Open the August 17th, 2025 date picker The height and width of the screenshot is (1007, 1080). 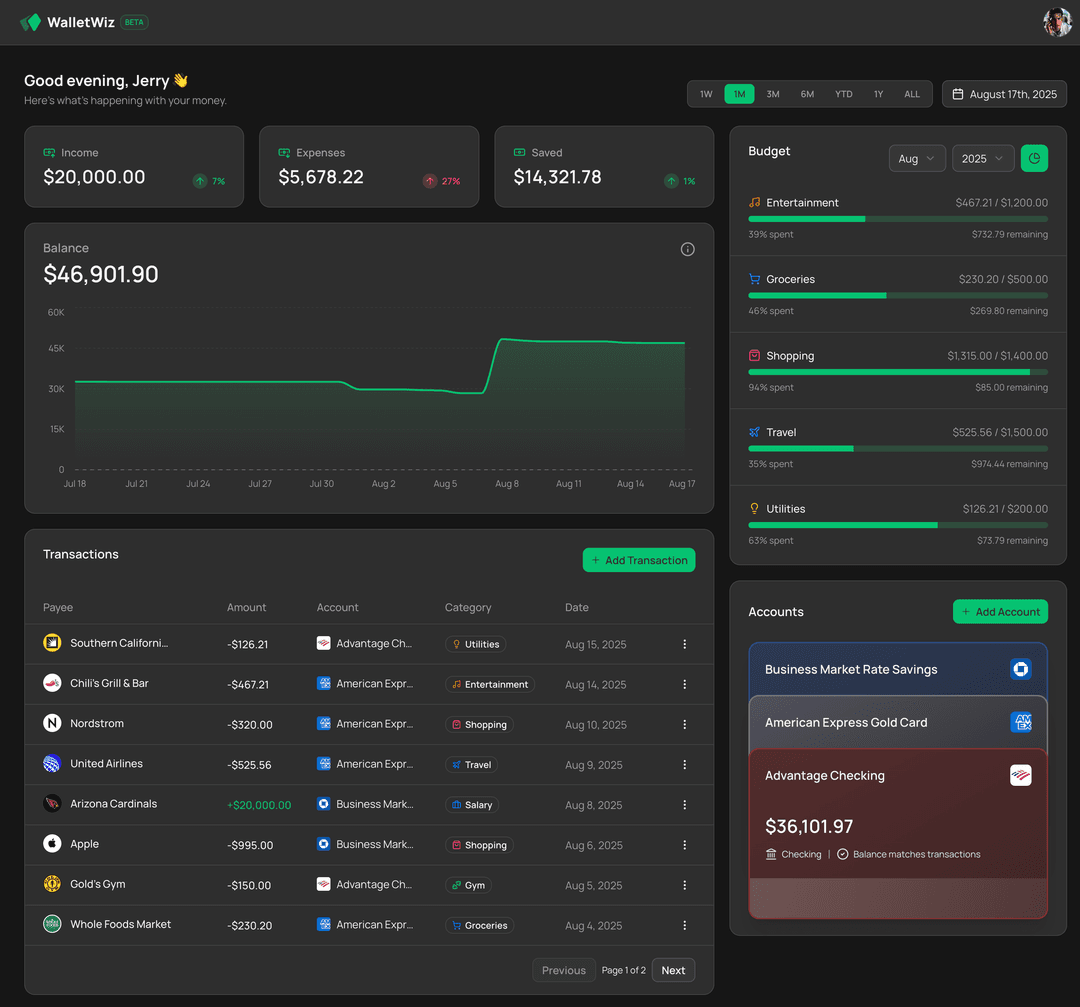[1004, 94]
